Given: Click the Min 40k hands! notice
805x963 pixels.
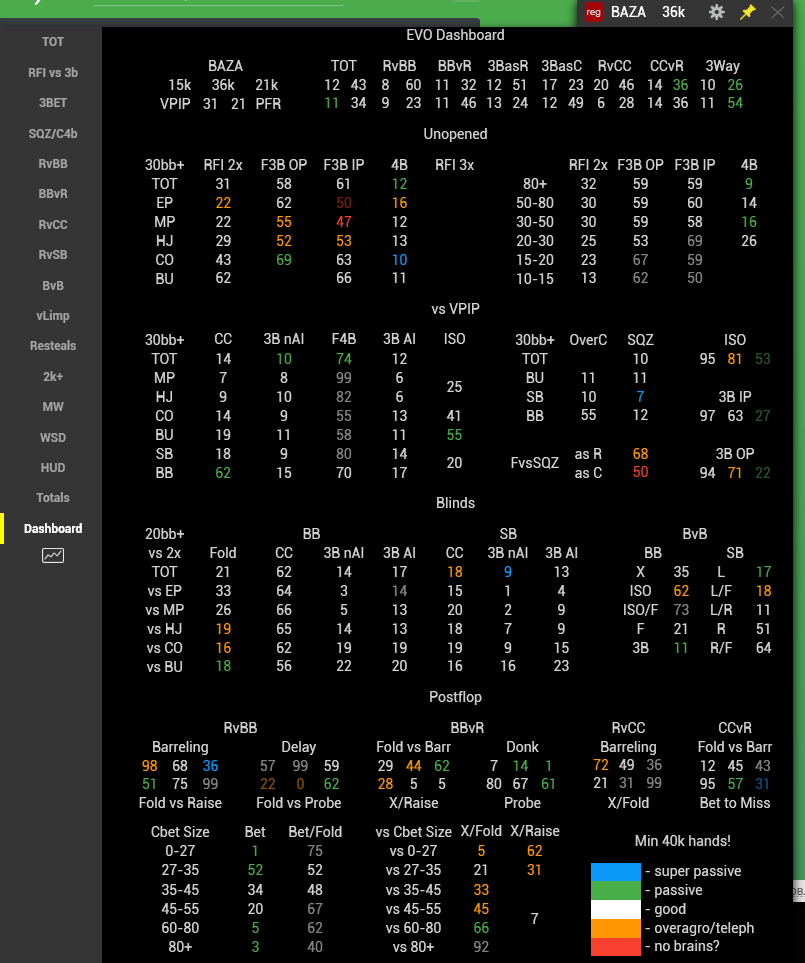Looking at the screenshot, I should click(x=682, y=841).
